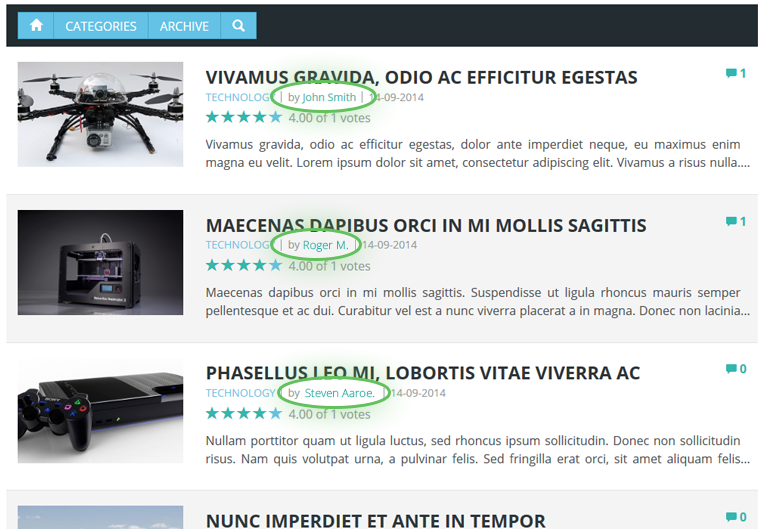763x529 pixels.
Task: Click comment bubble icon on 3D printer article
Action: pos(731,221)
